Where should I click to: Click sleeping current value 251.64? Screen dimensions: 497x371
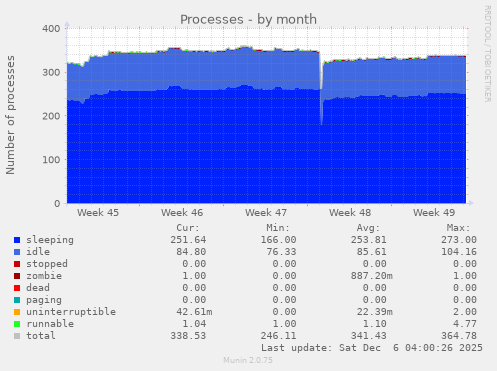click(x=188, y=240)
